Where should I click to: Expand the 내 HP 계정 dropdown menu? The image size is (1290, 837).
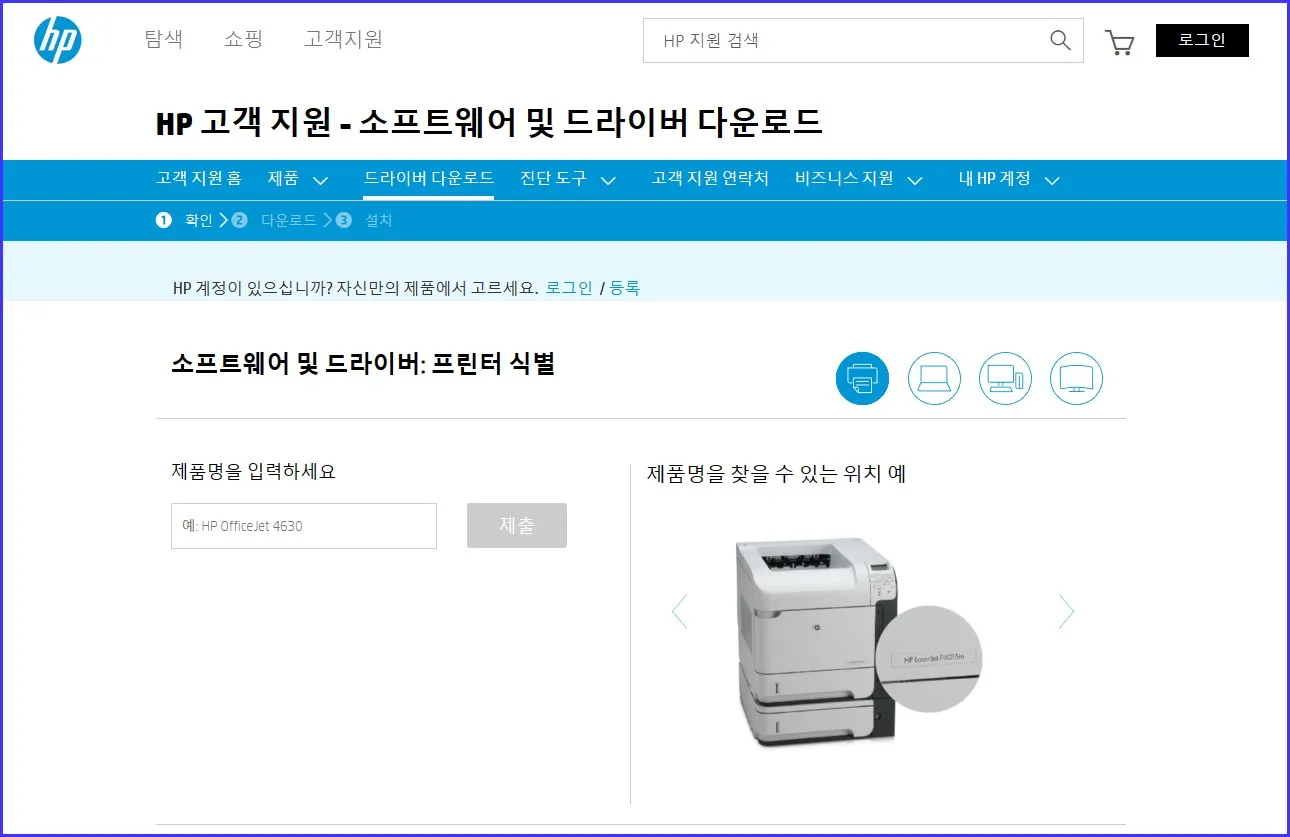click(1009, 179)
